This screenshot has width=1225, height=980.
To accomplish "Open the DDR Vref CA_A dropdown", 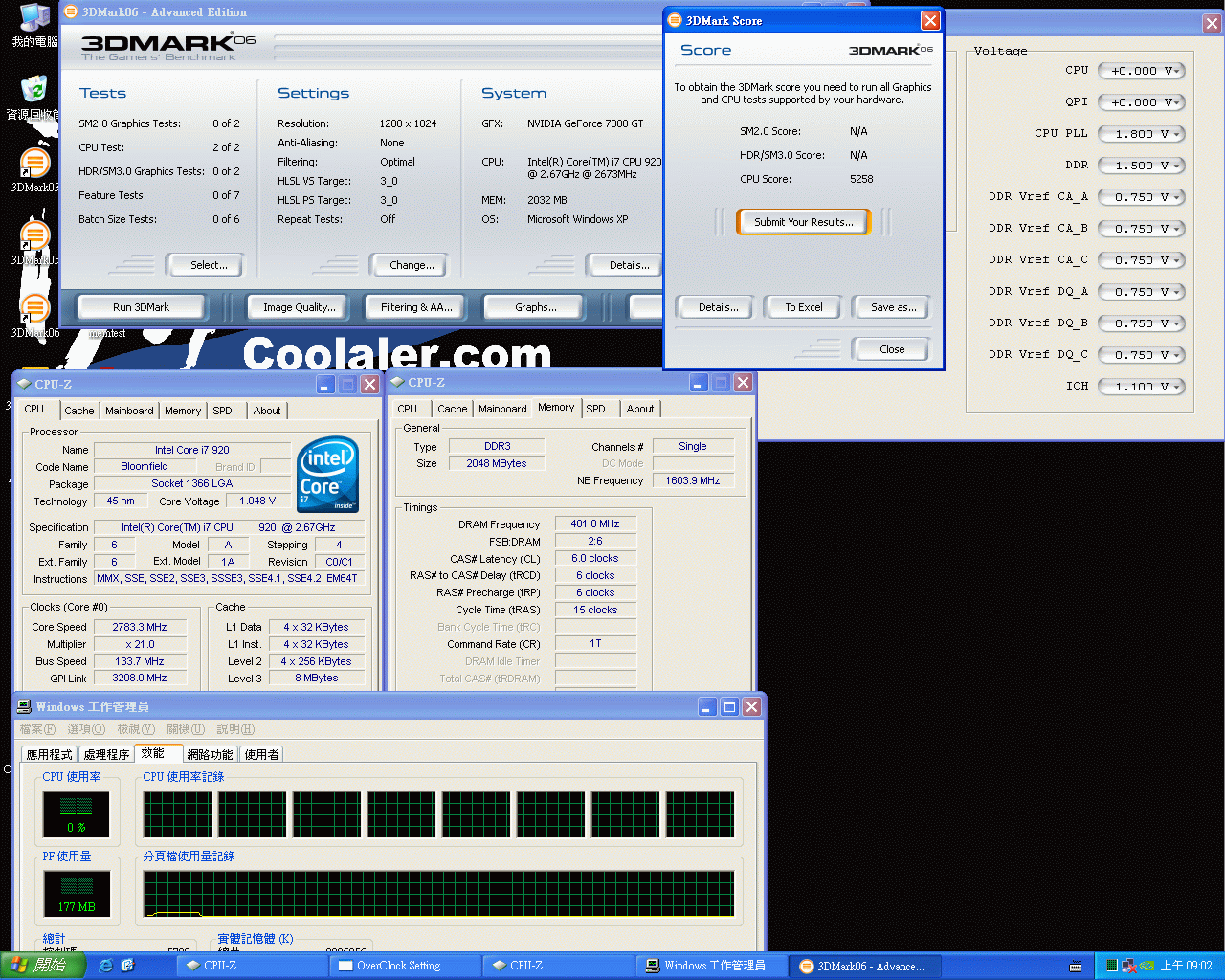I will point(1142,197).
